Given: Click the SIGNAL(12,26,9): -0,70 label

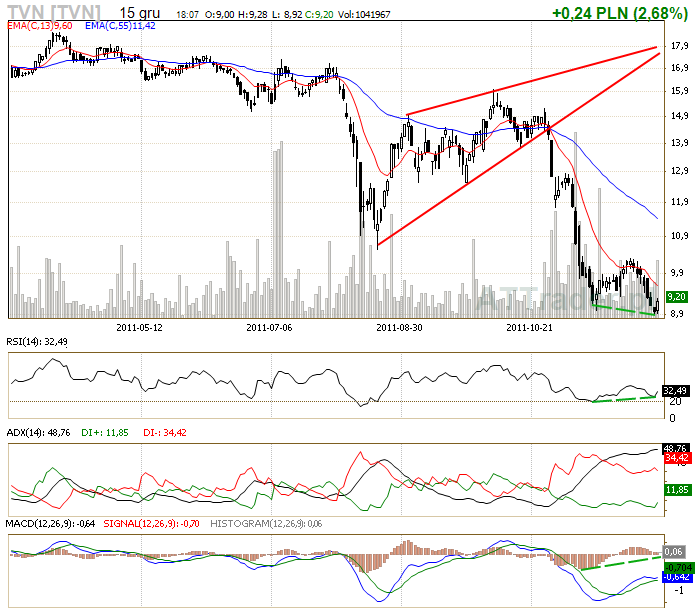Looking at the screenshot, I should (151, 524).
